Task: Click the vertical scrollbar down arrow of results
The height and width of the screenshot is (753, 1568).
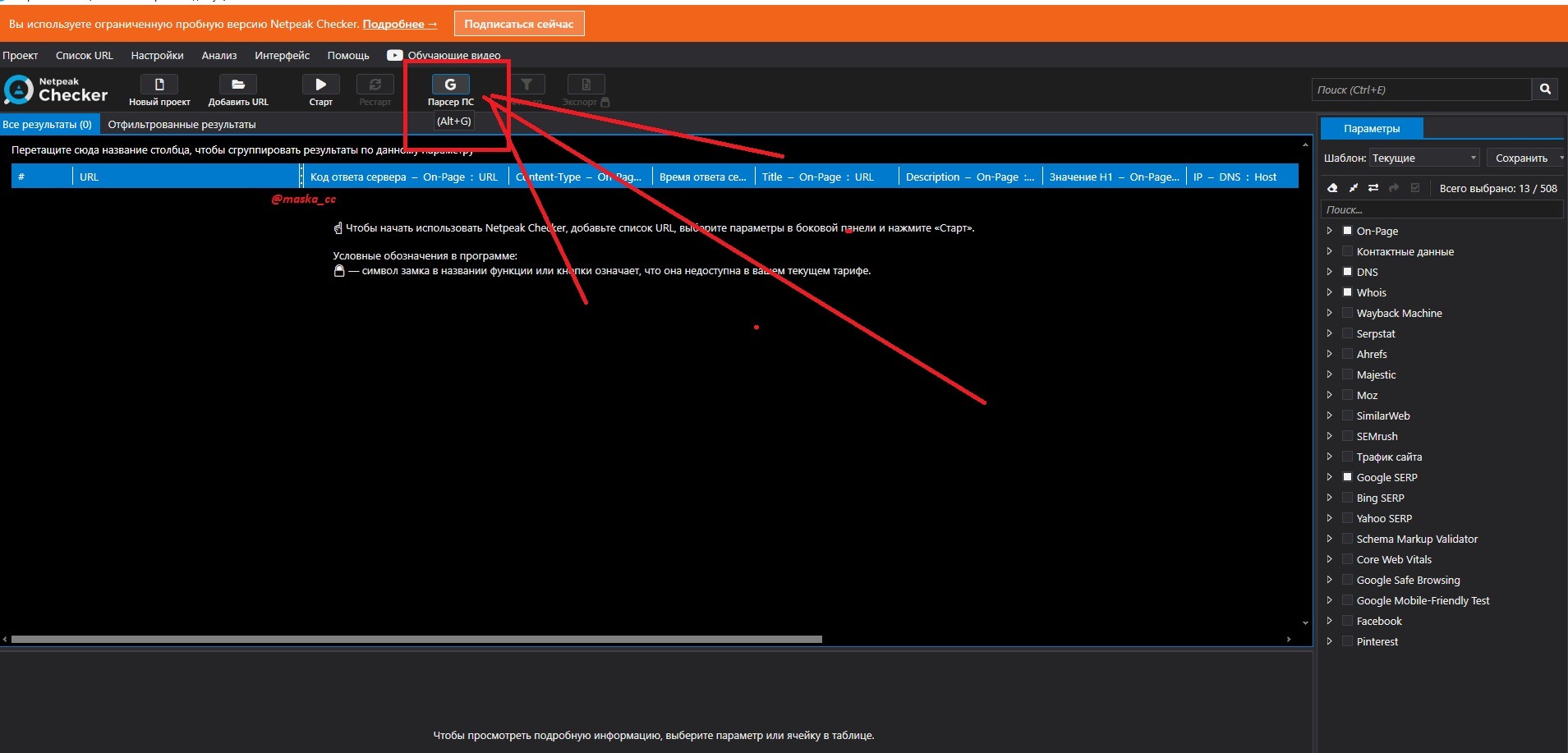Action: coord(1305,623)
